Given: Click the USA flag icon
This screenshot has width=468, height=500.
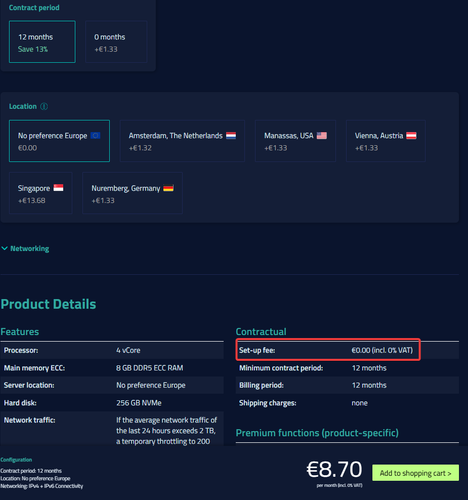Looking at the screenshot, I should click(x=322, y=135).
